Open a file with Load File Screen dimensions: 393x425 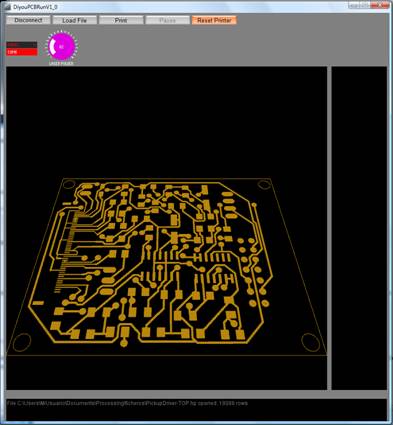(x=75, y=20)
